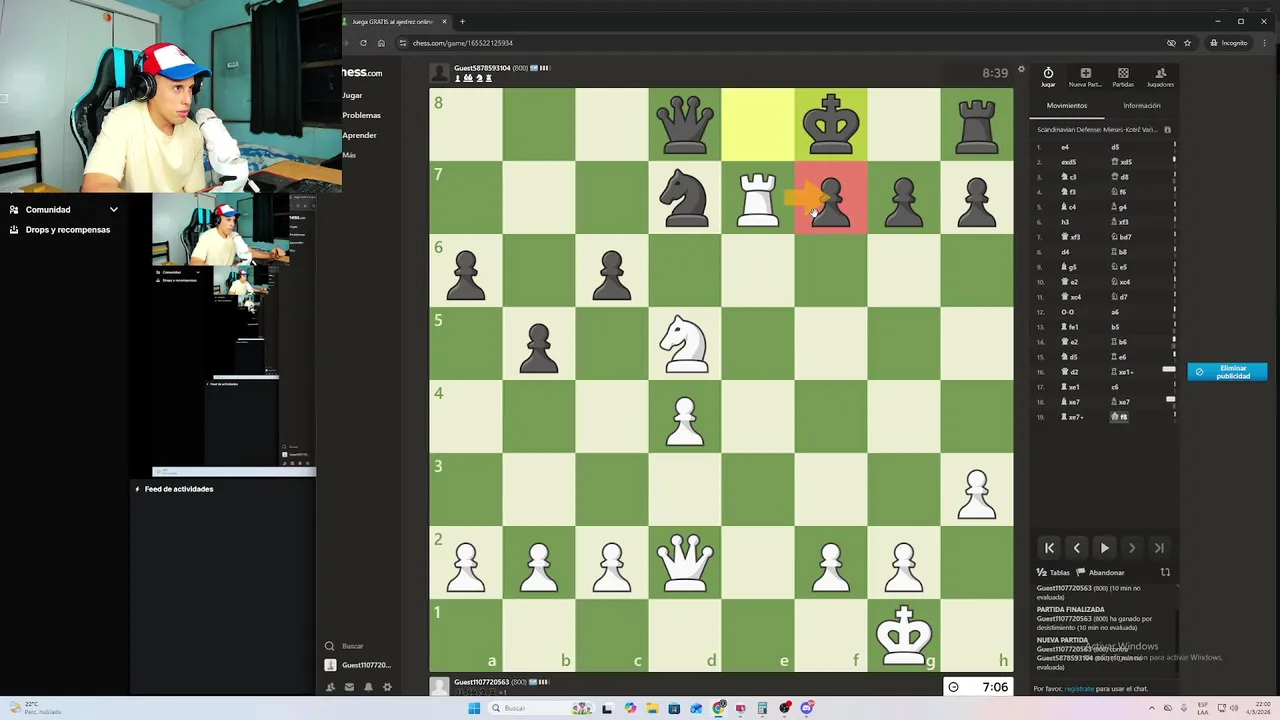
Task: Open the Más sidebar menu item
Action: coord(349,155)
